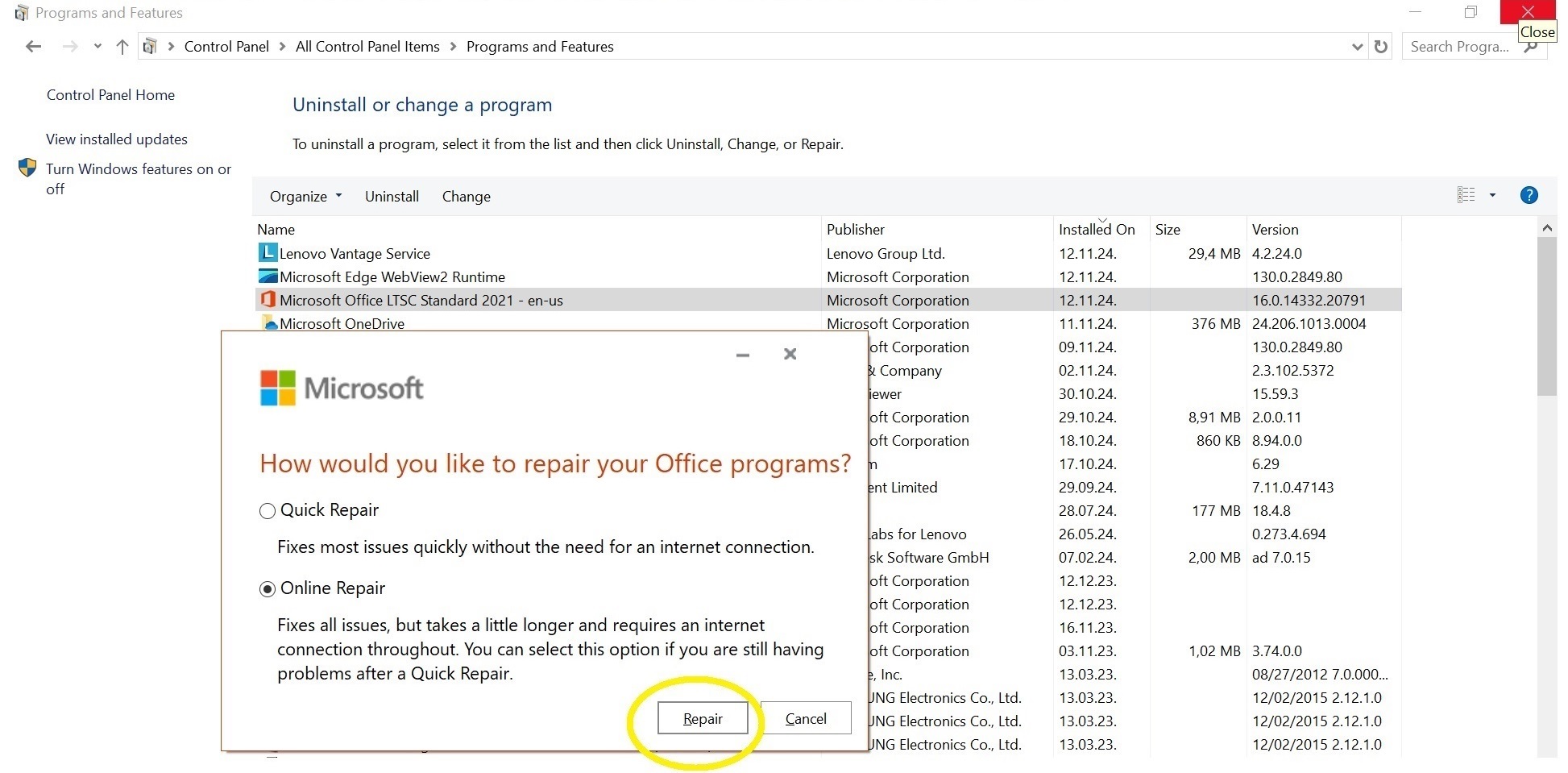Screen dimensions: 1568x773
Task: Select the Online Repair option
Action: pos(267,589)
